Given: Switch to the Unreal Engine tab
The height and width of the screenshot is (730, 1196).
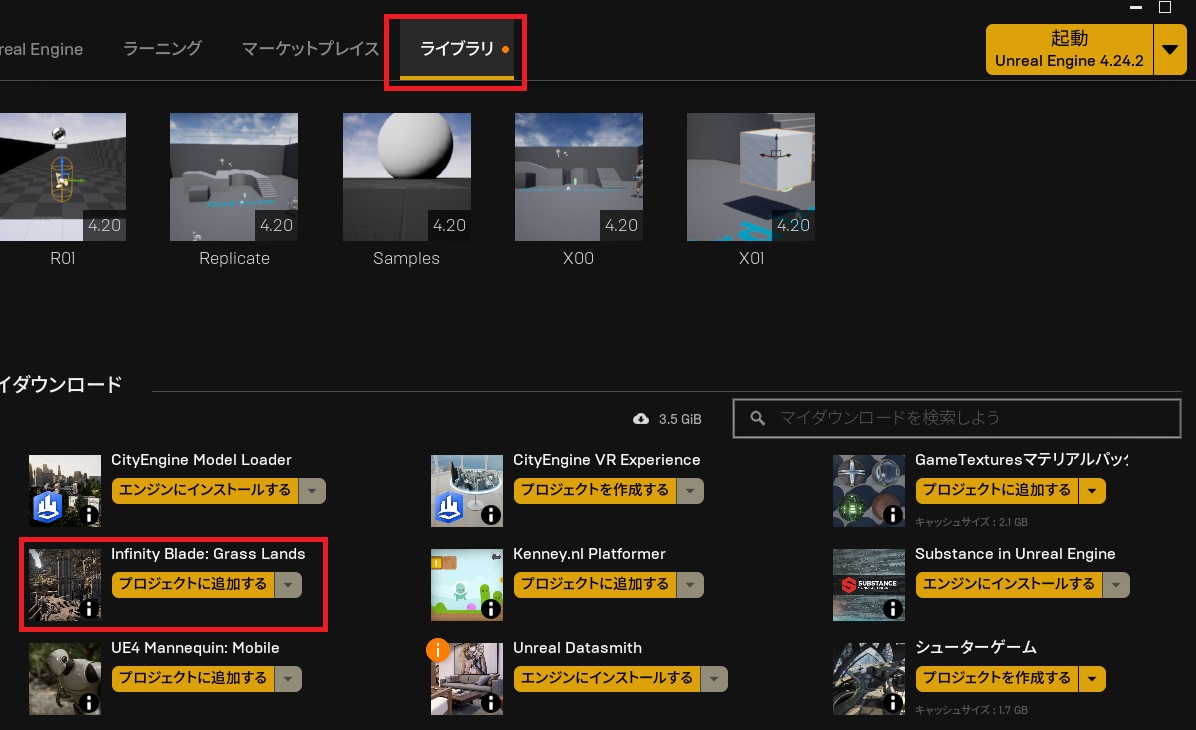Looking at the screenshot, I should click(x=41, y=49).
